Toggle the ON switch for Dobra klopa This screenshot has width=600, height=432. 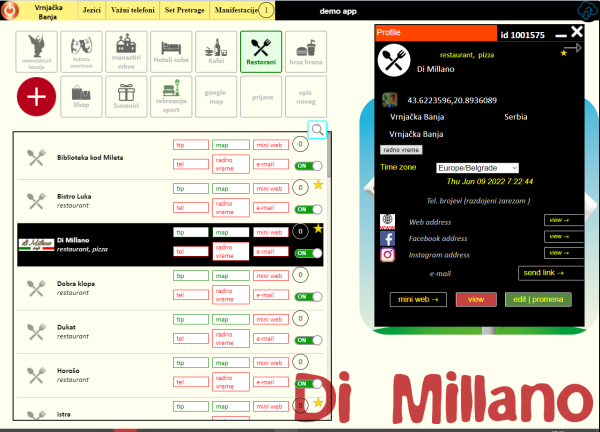[x=307, y=296]
